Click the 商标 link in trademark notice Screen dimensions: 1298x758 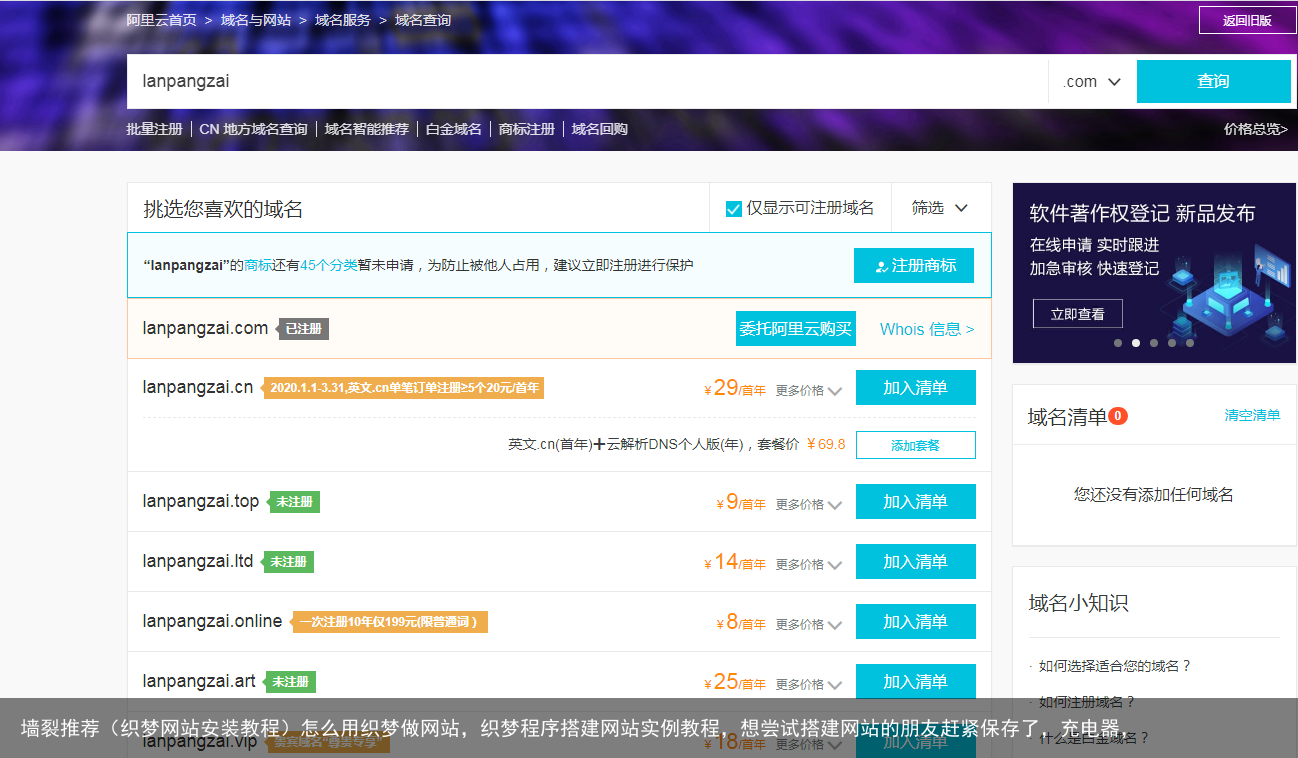pyautogui.click(x=258, y=266)
